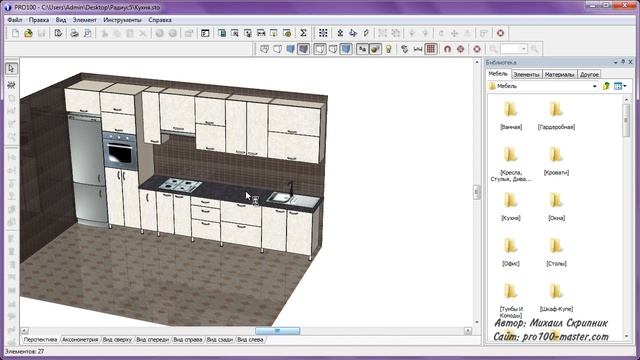640x360 pixels.
Task: Open the [Шкаф-Купе] furniture folder
Action: pos(556,298)
